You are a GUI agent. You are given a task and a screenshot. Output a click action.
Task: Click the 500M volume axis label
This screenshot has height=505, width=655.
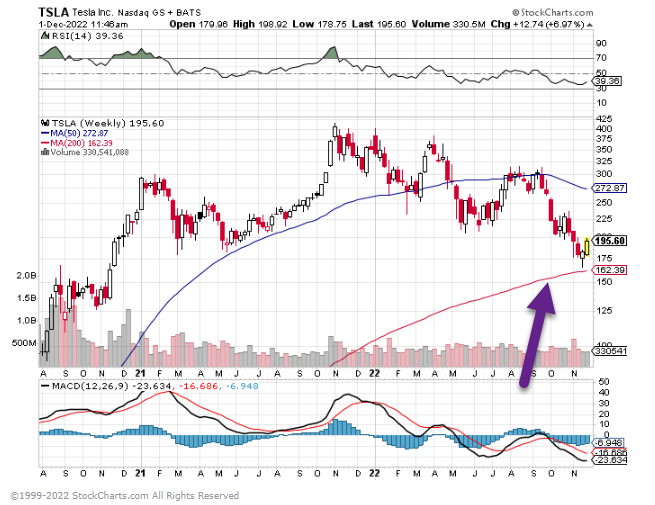point(24,343)
